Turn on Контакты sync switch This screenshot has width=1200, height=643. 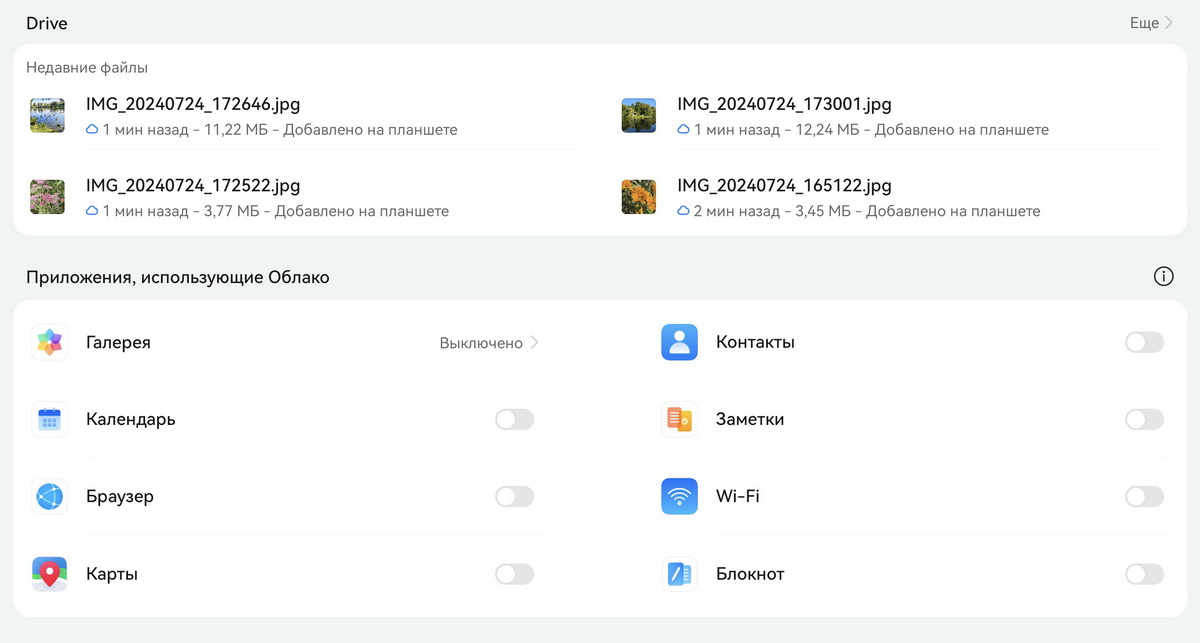[x=1144, y=343]
